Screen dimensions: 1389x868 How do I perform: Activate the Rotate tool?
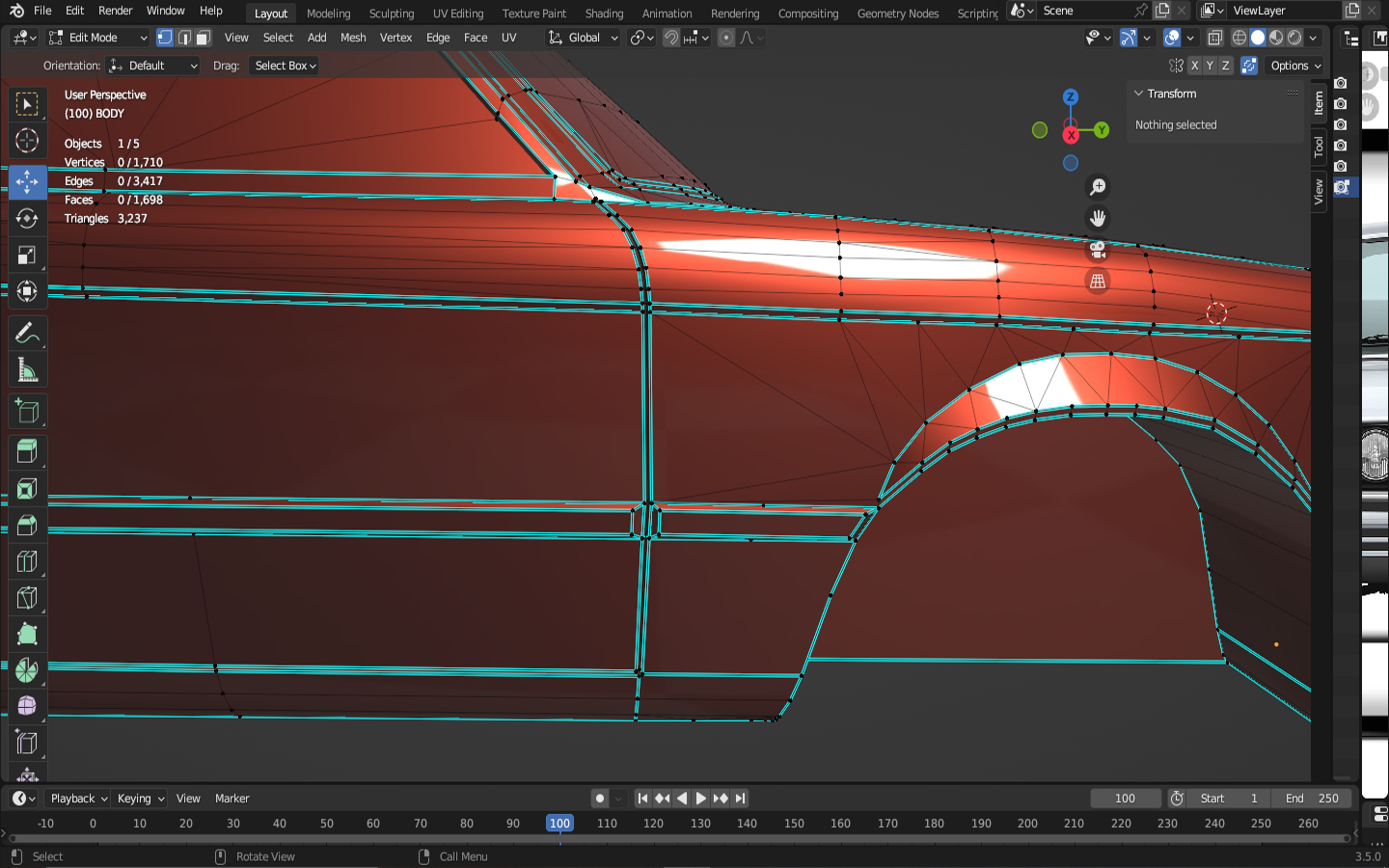27,219
